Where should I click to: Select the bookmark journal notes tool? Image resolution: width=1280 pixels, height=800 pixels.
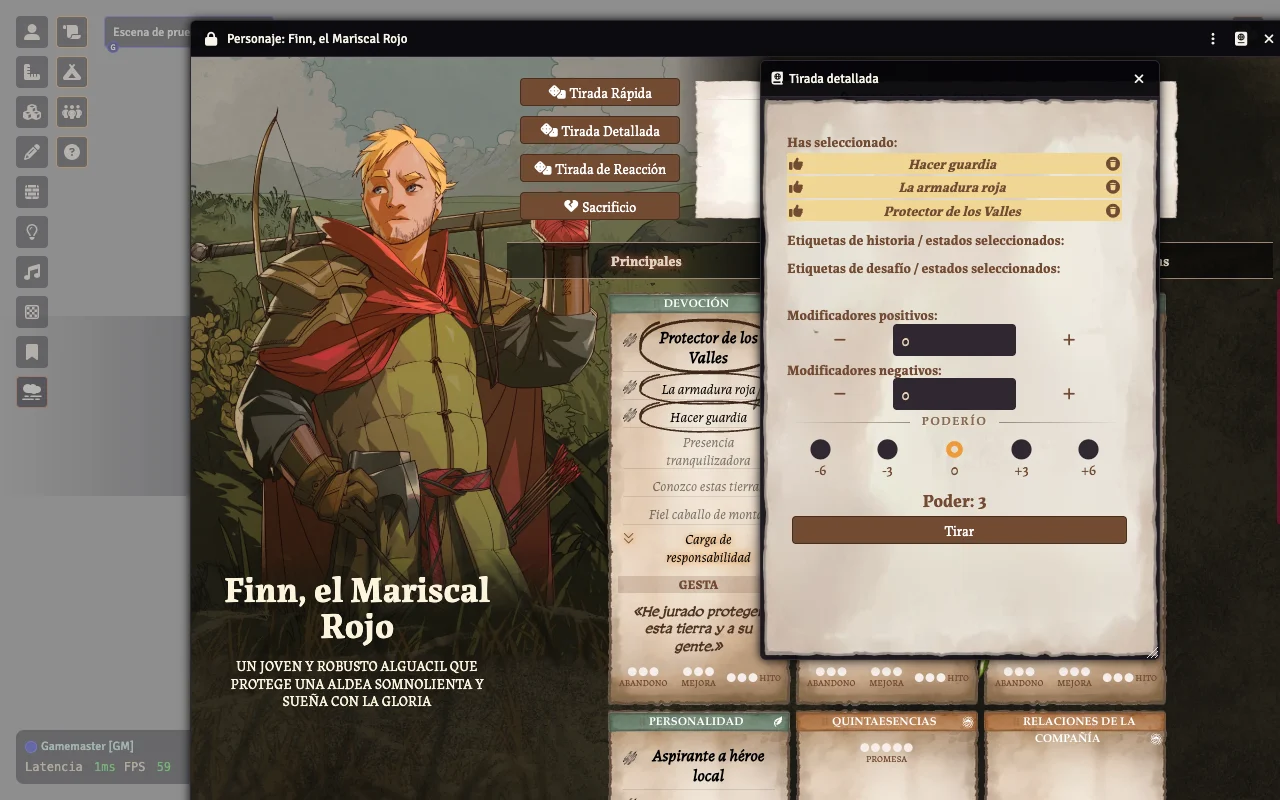point(32,352)
